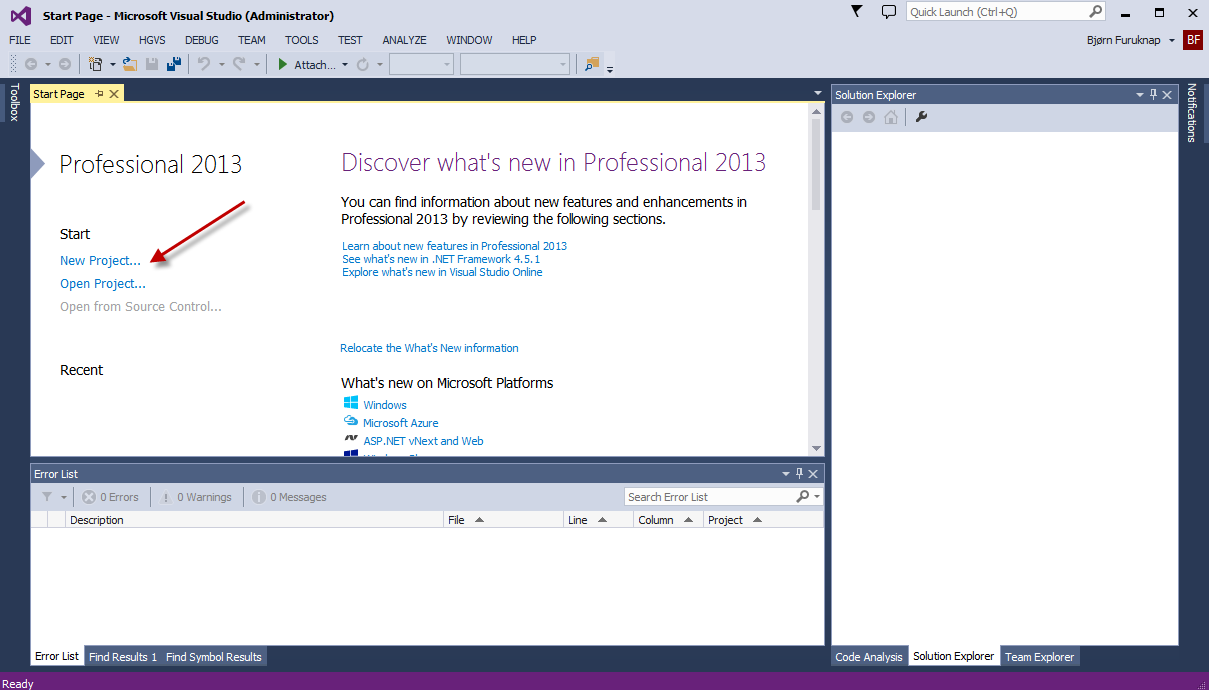Toggle auto-hide pin on Solution Explorer
This screenshot has height=690, width=1209.
click(1153, 95)
